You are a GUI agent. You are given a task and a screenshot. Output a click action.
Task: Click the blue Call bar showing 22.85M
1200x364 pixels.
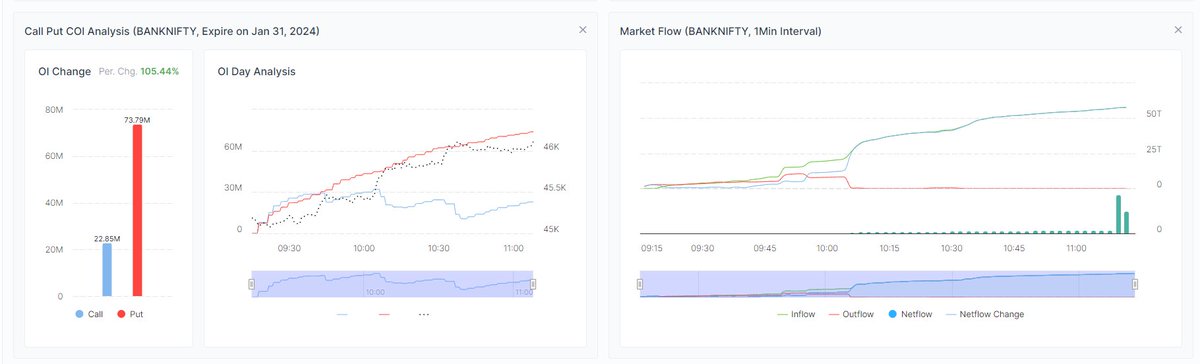107,270
